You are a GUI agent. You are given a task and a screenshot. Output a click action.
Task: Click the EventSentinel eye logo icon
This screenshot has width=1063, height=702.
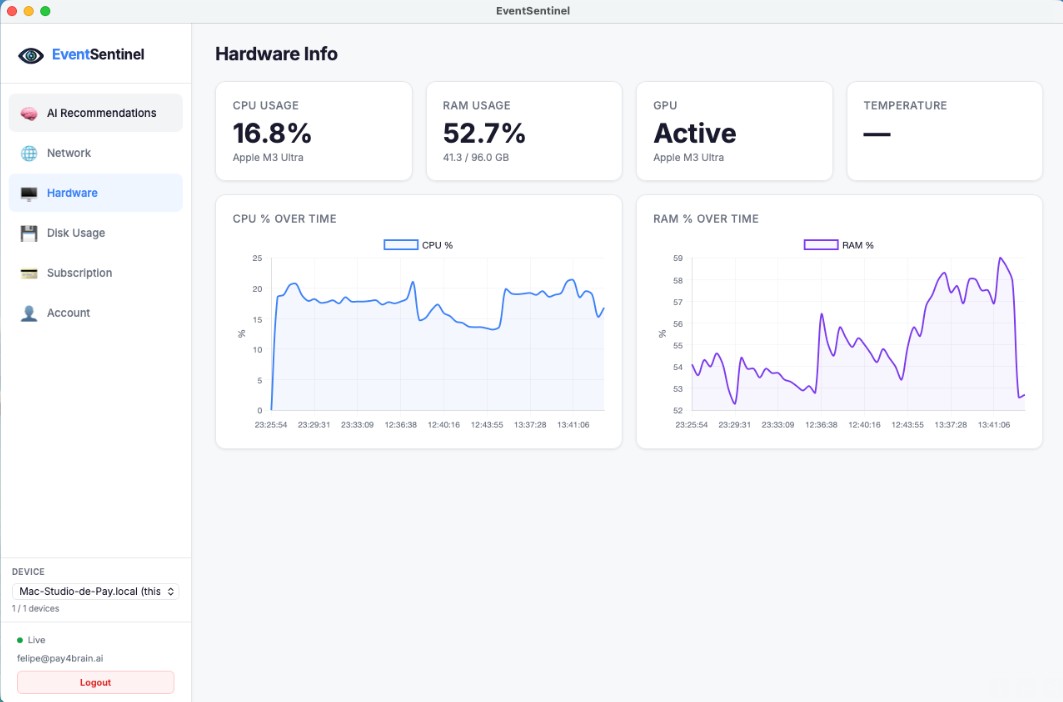pos(31,56)
